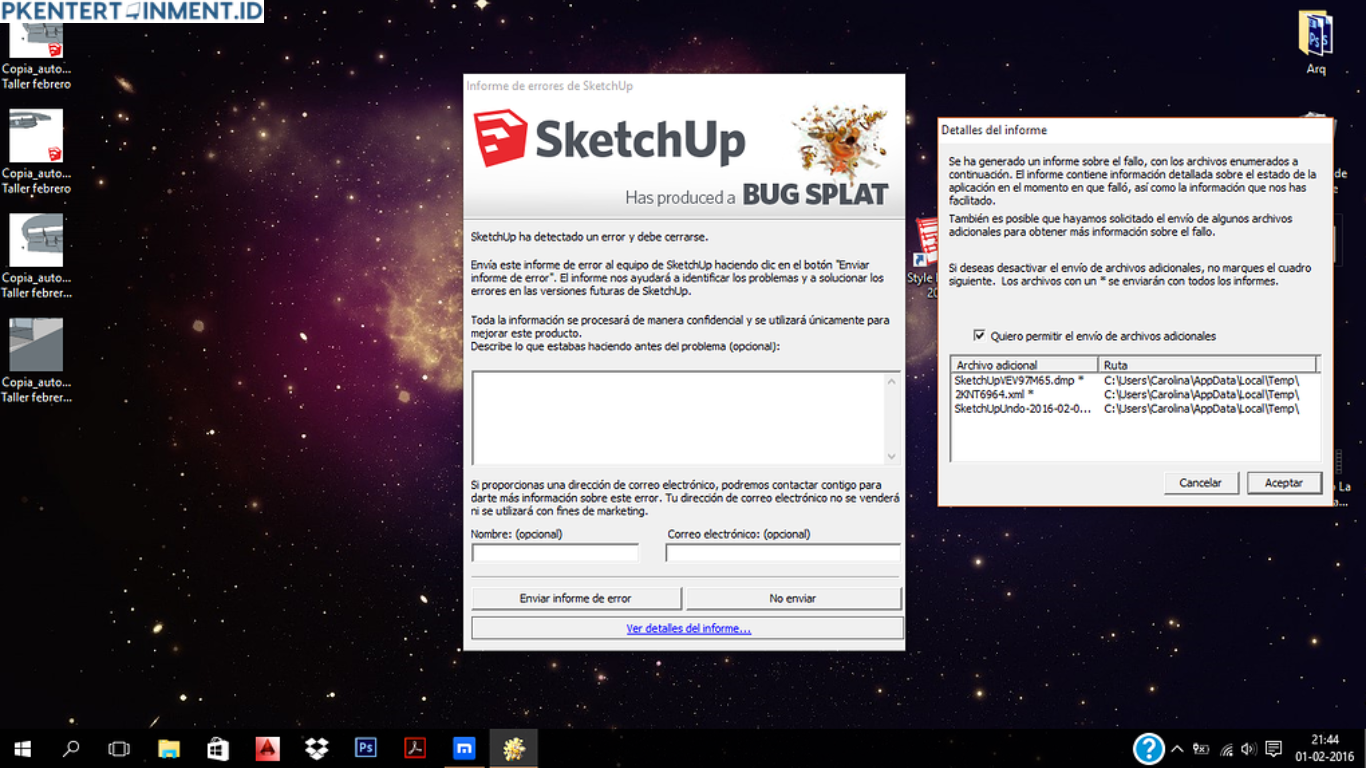
Task: Open Adobe Reader from the taskbar
Action: click(414, 747)
